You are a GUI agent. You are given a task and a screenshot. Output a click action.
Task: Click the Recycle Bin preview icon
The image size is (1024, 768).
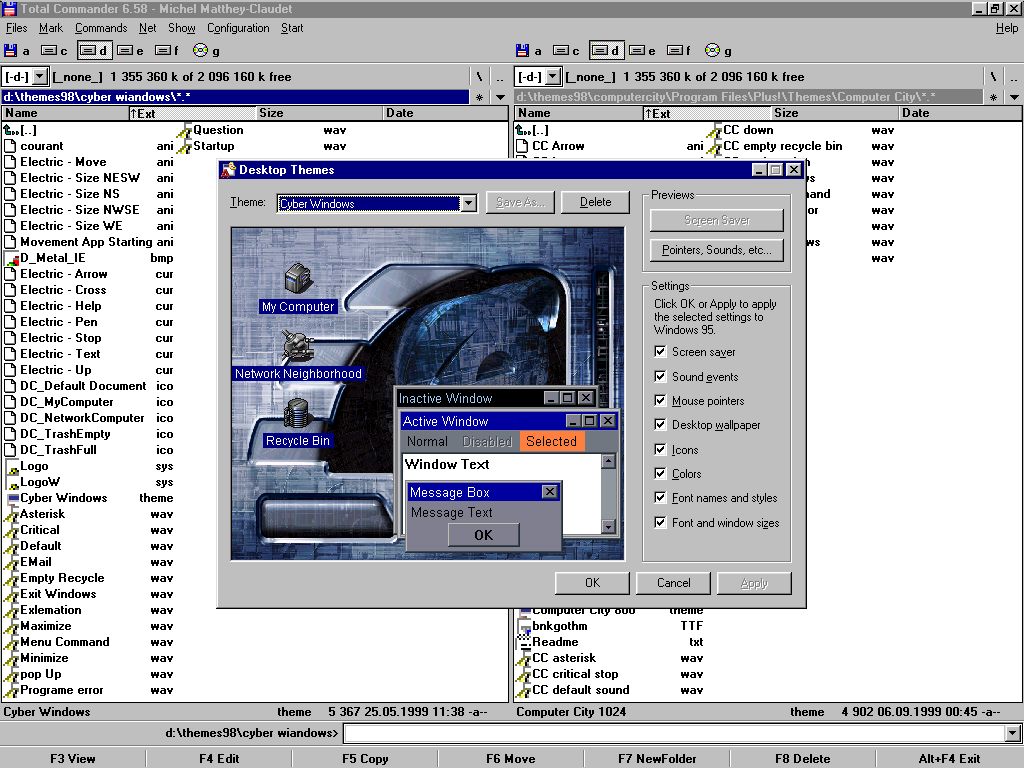click(x=297, y=413)
